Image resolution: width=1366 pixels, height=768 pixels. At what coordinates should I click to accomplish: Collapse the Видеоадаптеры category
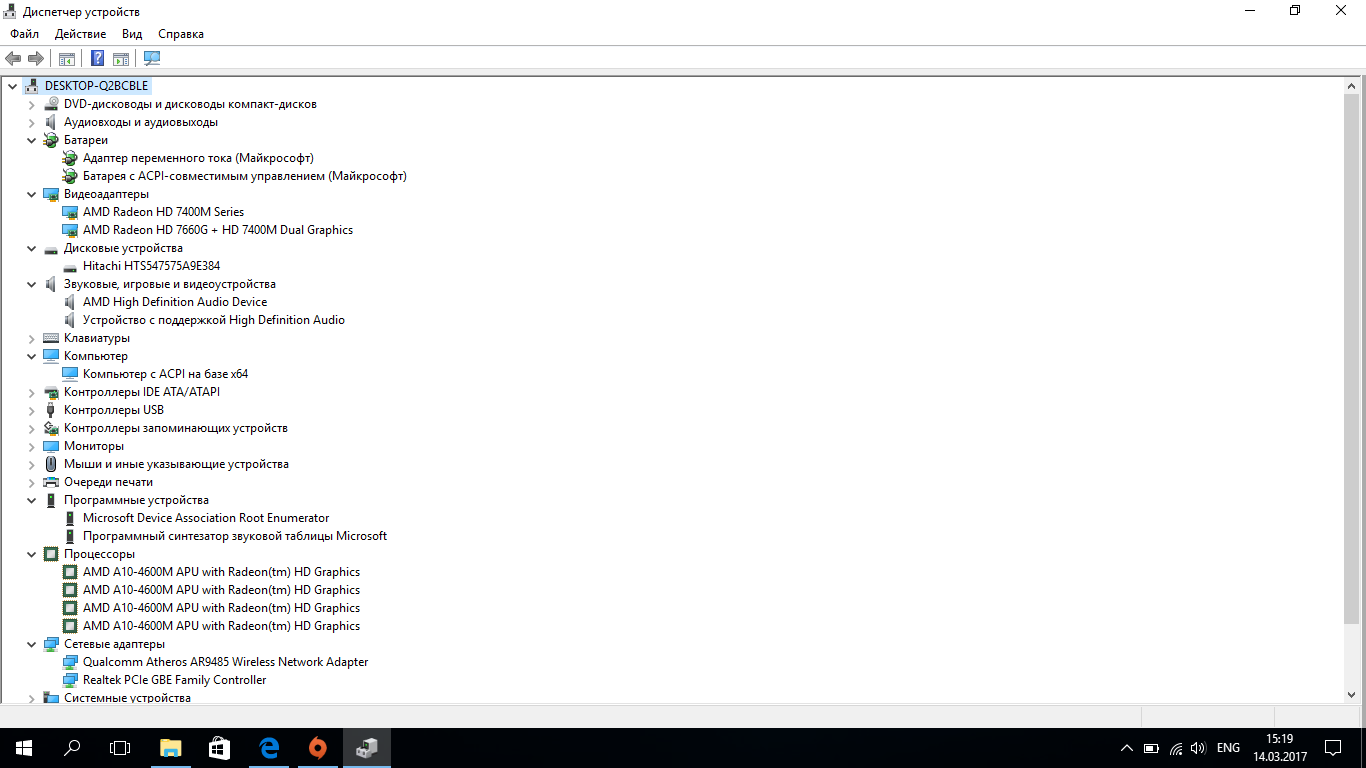point(31,194)
